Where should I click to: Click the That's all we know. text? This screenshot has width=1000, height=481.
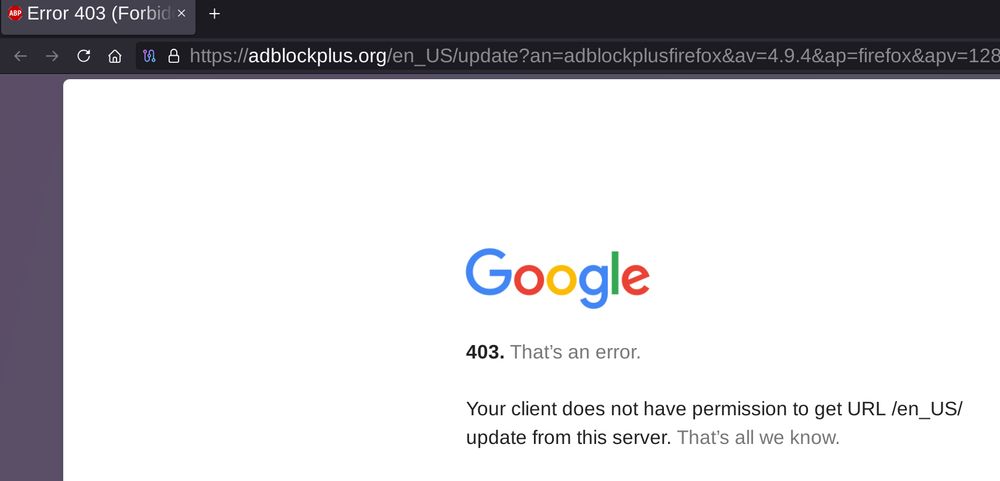pyautogui.click(x=758, y=438)
